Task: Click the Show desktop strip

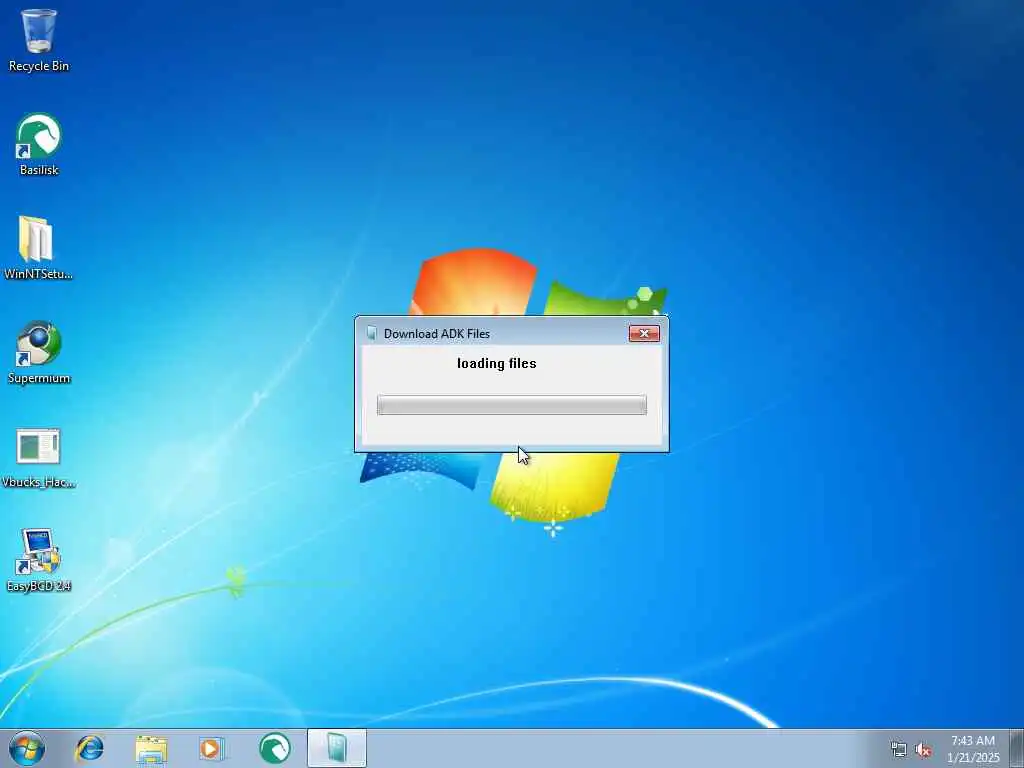Action: click(x=1016, y=748)
